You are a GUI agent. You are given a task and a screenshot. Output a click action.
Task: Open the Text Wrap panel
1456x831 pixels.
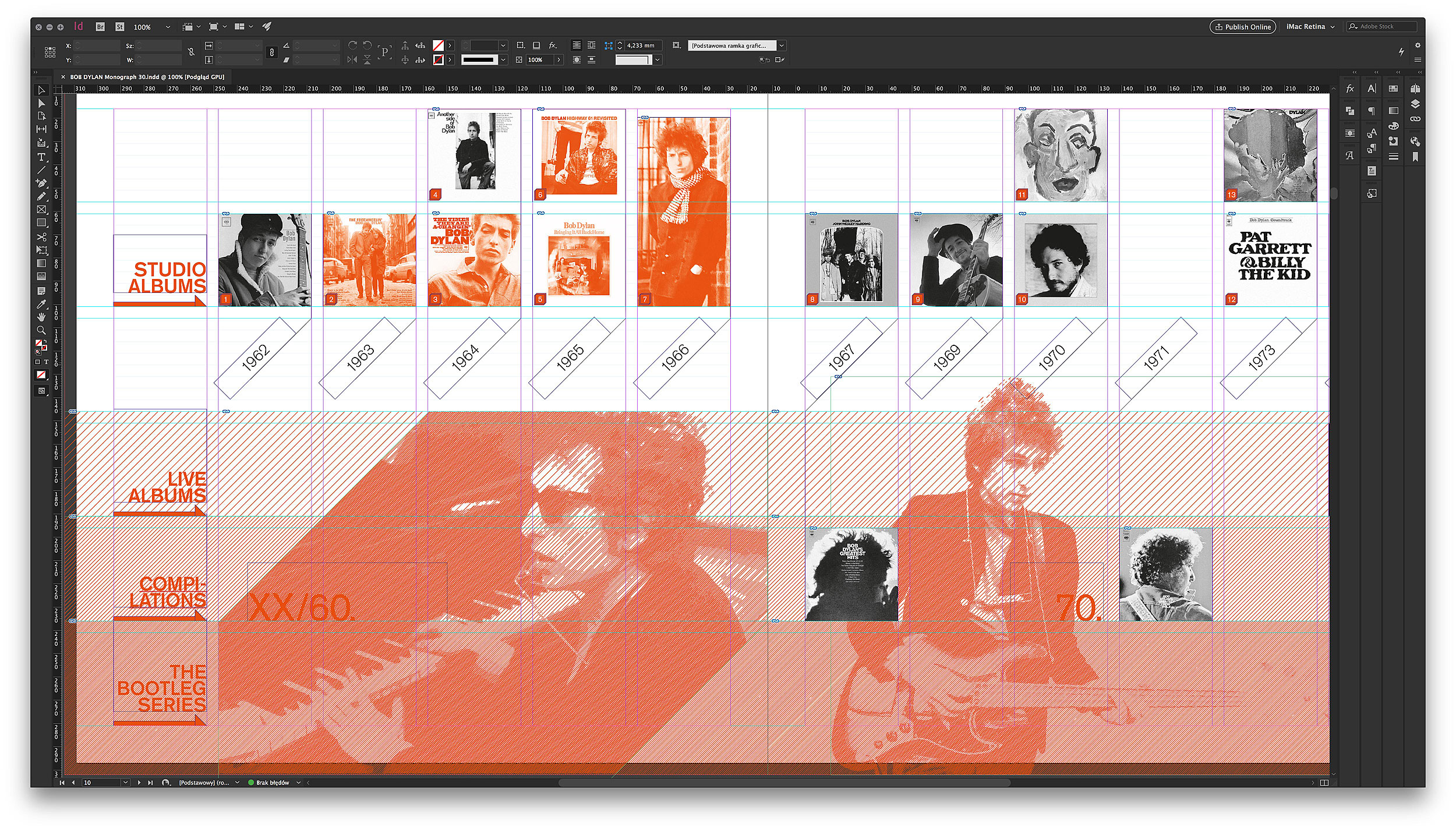[x=1350, y=133]
